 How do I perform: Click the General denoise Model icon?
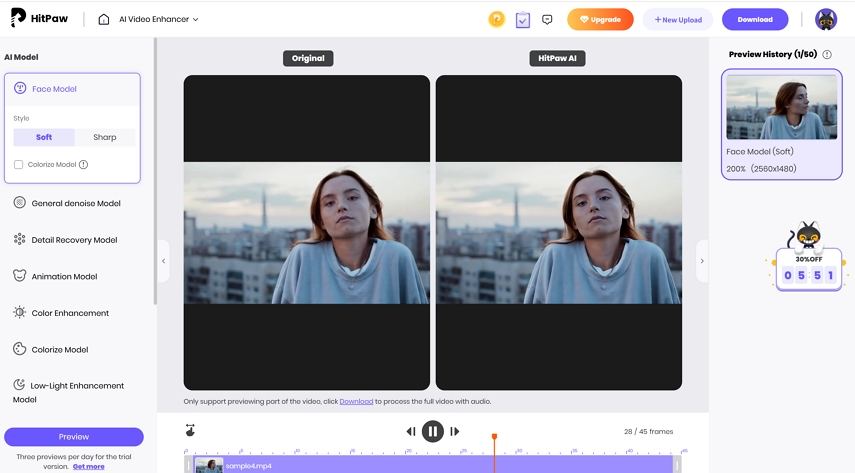click(20, 202)
